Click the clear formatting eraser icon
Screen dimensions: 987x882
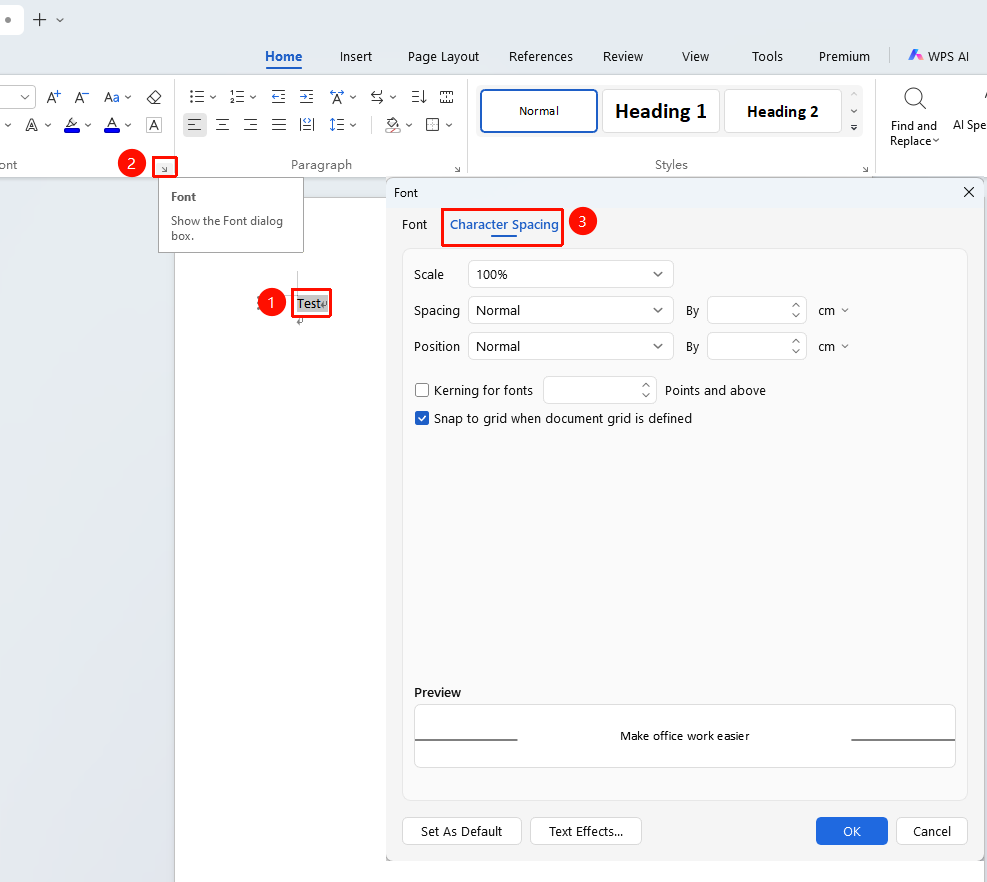point(154,97)
